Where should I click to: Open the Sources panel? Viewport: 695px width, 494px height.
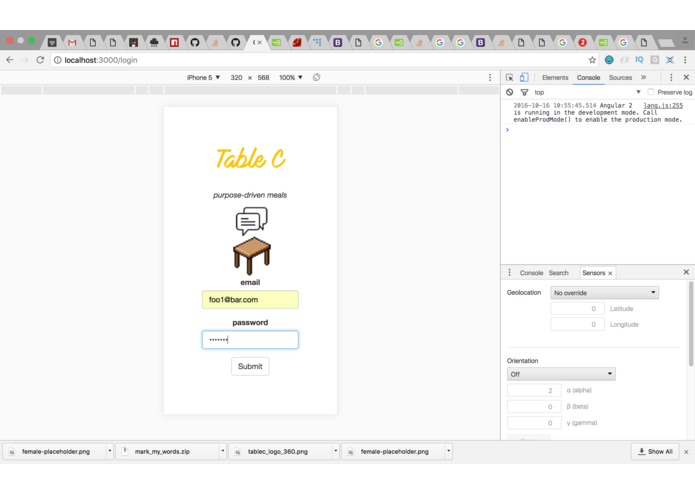[620, 78]
